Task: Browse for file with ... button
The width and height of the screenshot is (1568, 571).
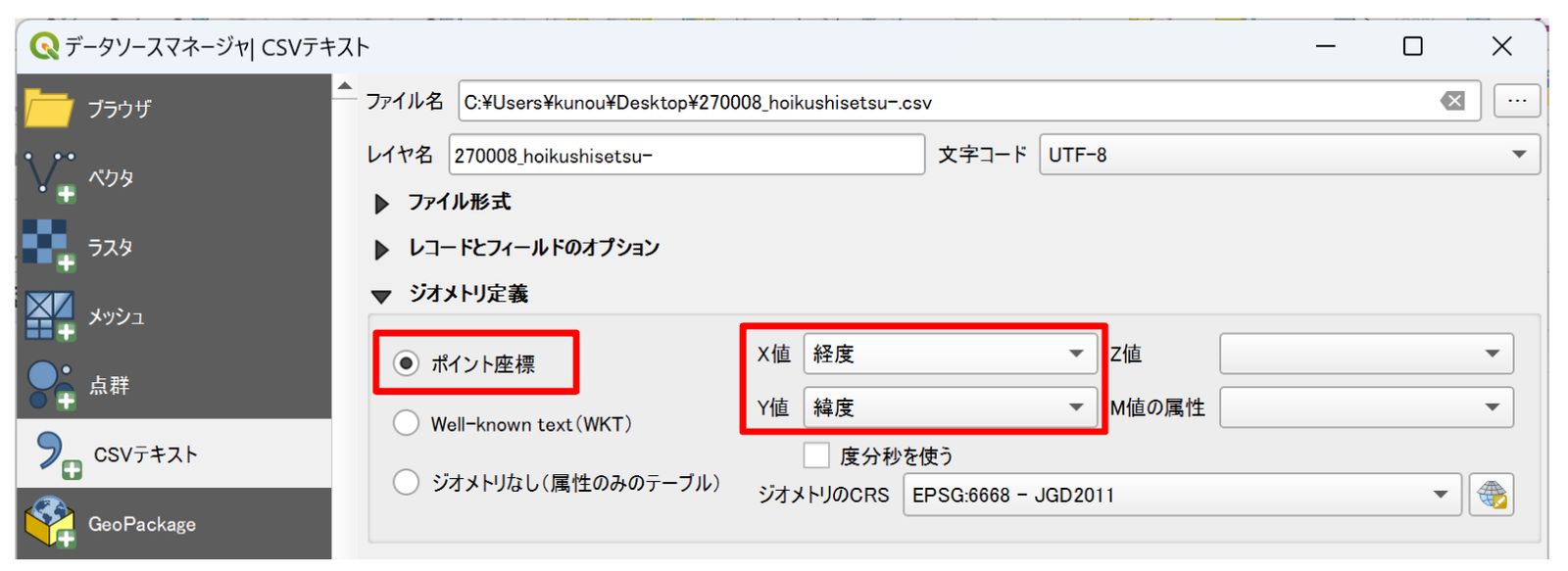Action: point(1517,101)
